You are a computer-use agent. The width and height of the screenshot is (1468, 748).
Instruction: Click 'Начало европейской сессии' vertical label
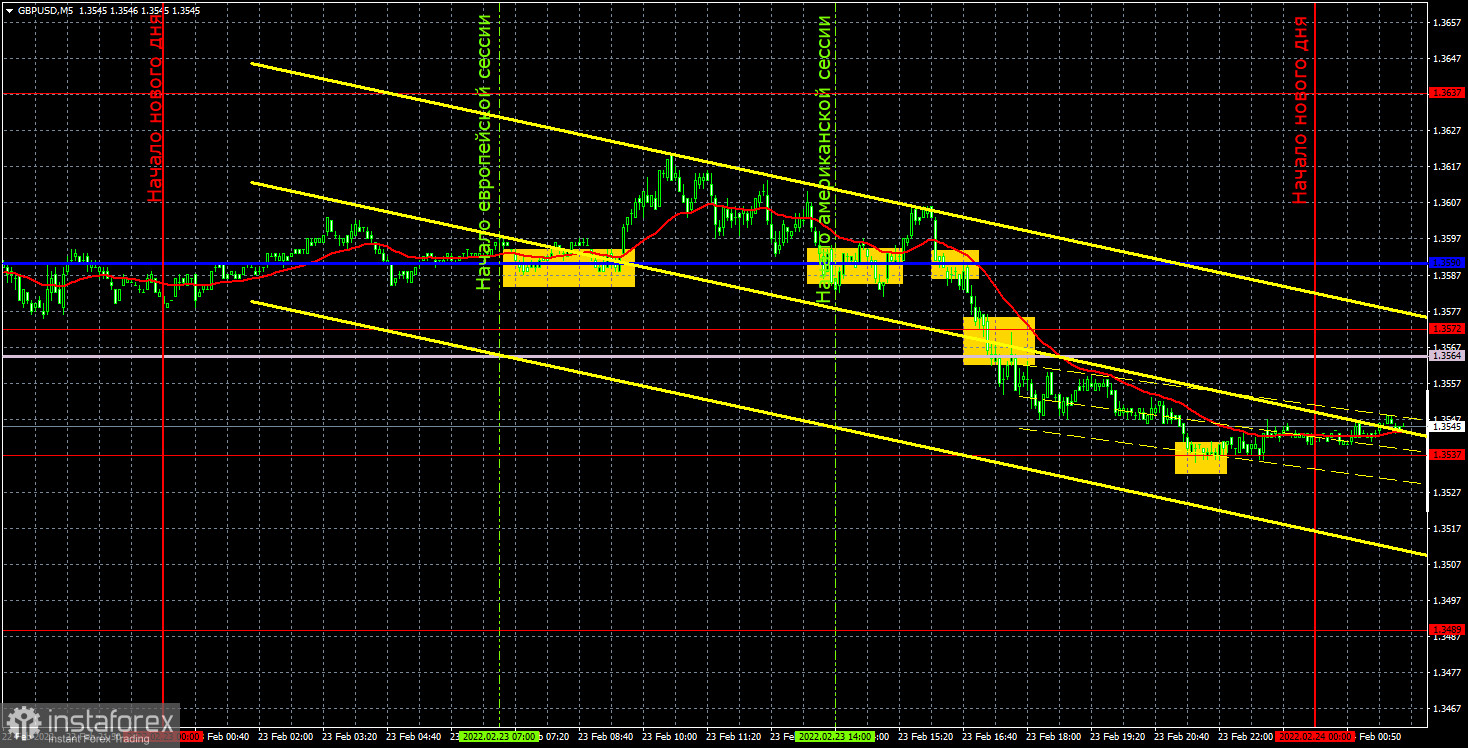[x=485, y=152]
